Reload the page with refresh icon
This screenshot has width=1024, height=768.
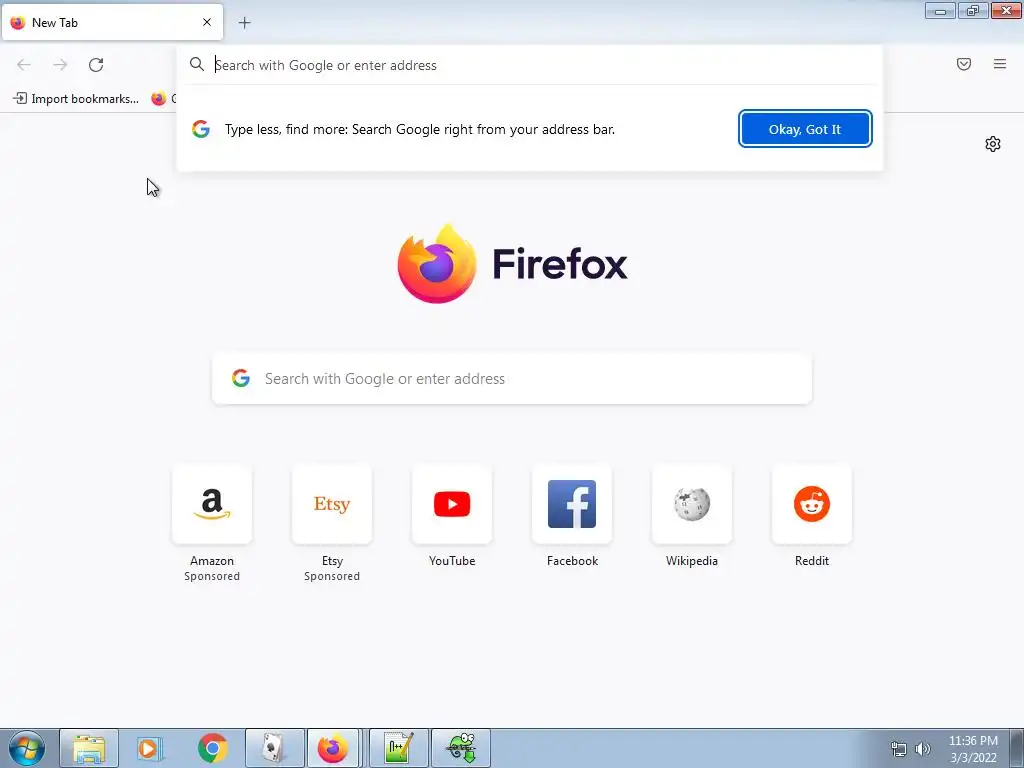coord(96,65)
